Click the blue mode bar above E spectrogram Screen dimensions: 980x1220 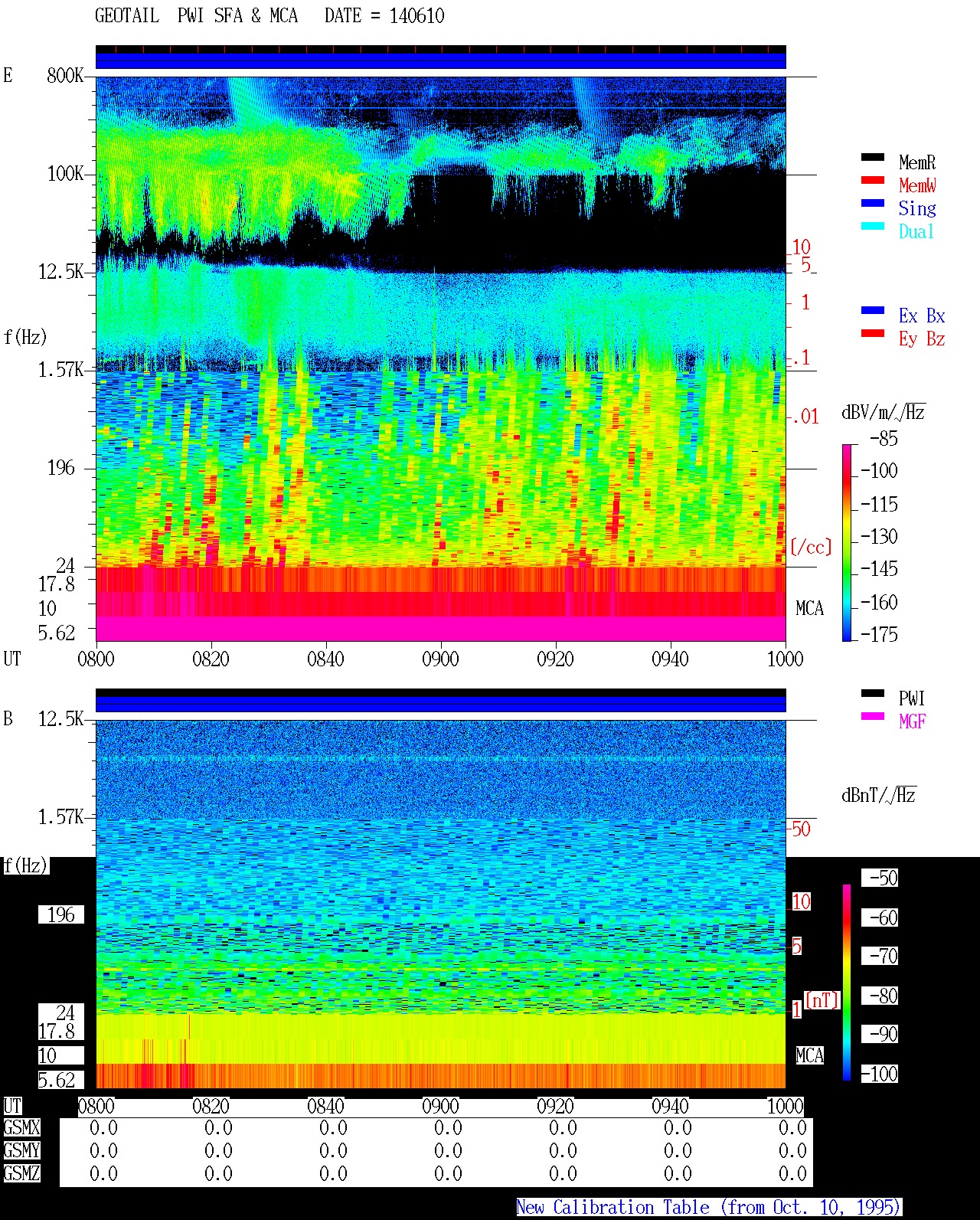point(440,61)
